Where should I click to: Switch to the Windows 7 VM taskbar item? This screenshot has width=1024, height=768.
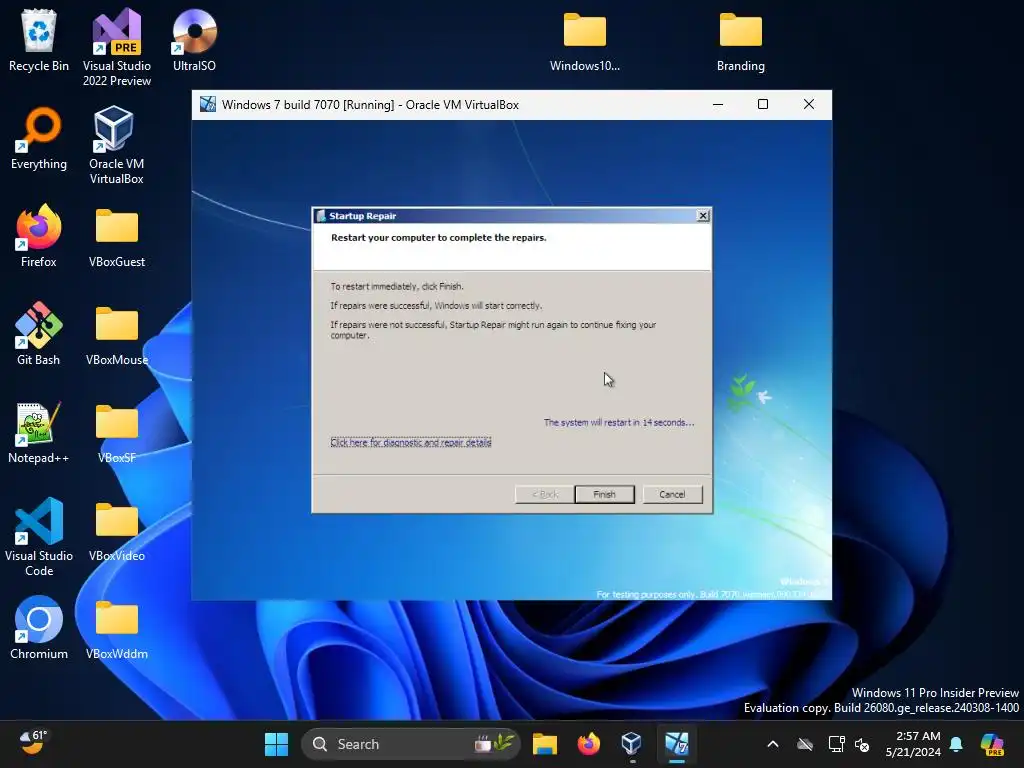pyautogui.click(x=677, y=744)
